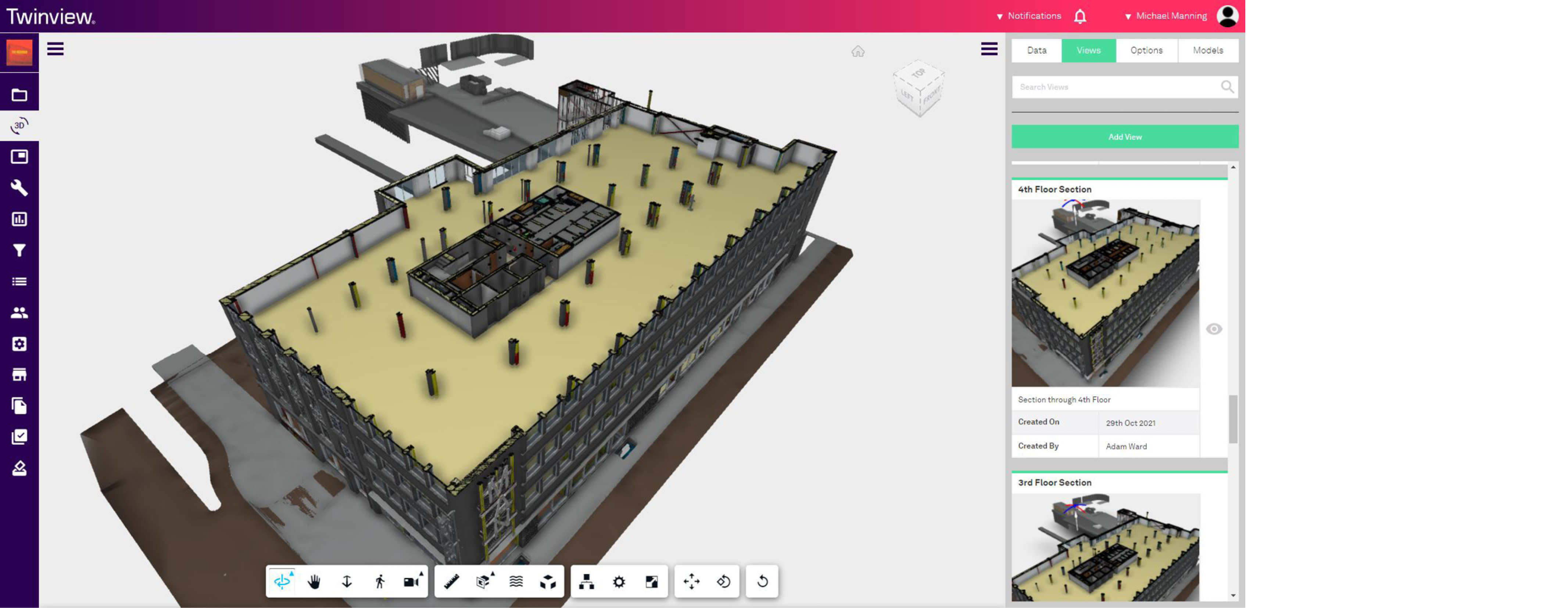The height and width of the screenshot is (608, 1568).
Task: Open the copied documents sidebar icon
Action: point(19,405)
